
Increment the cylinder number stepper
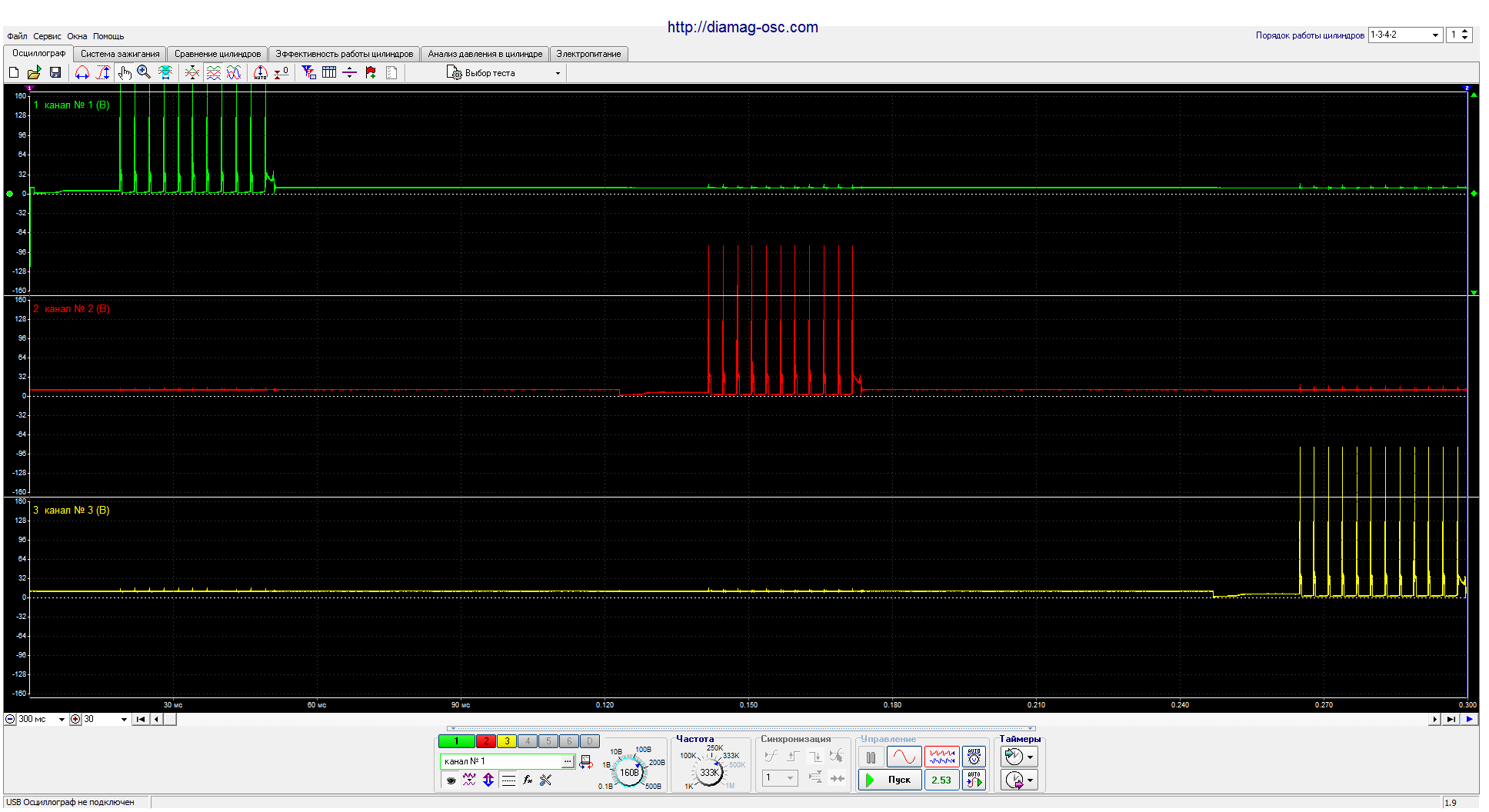[1465, 32]
